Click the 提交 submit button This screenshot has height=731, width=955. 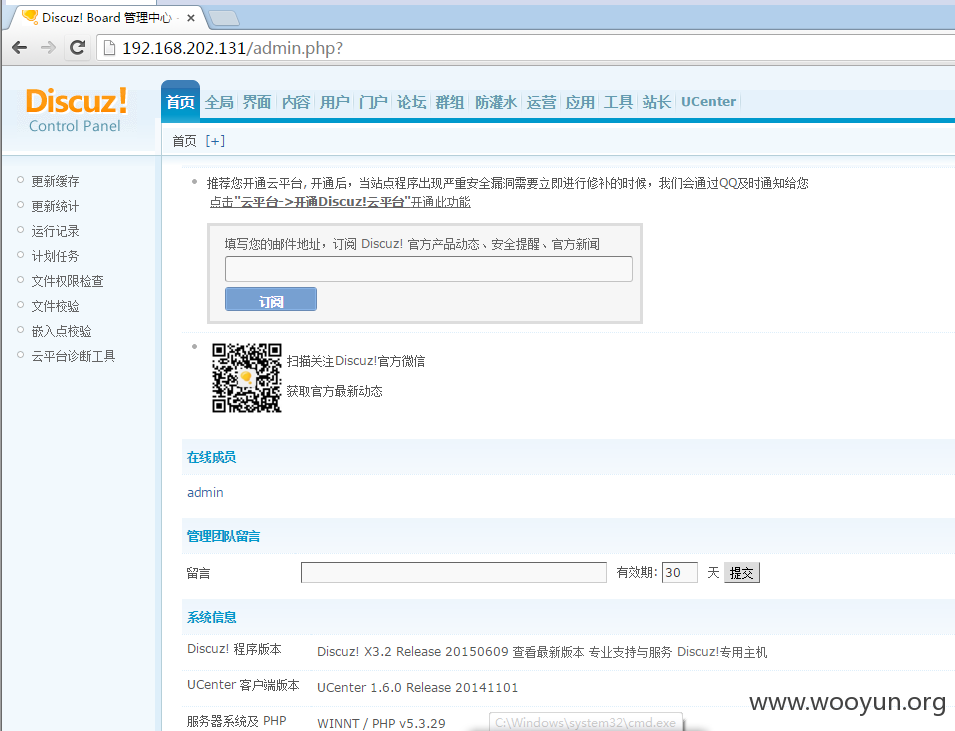click(x=742, y=573)
